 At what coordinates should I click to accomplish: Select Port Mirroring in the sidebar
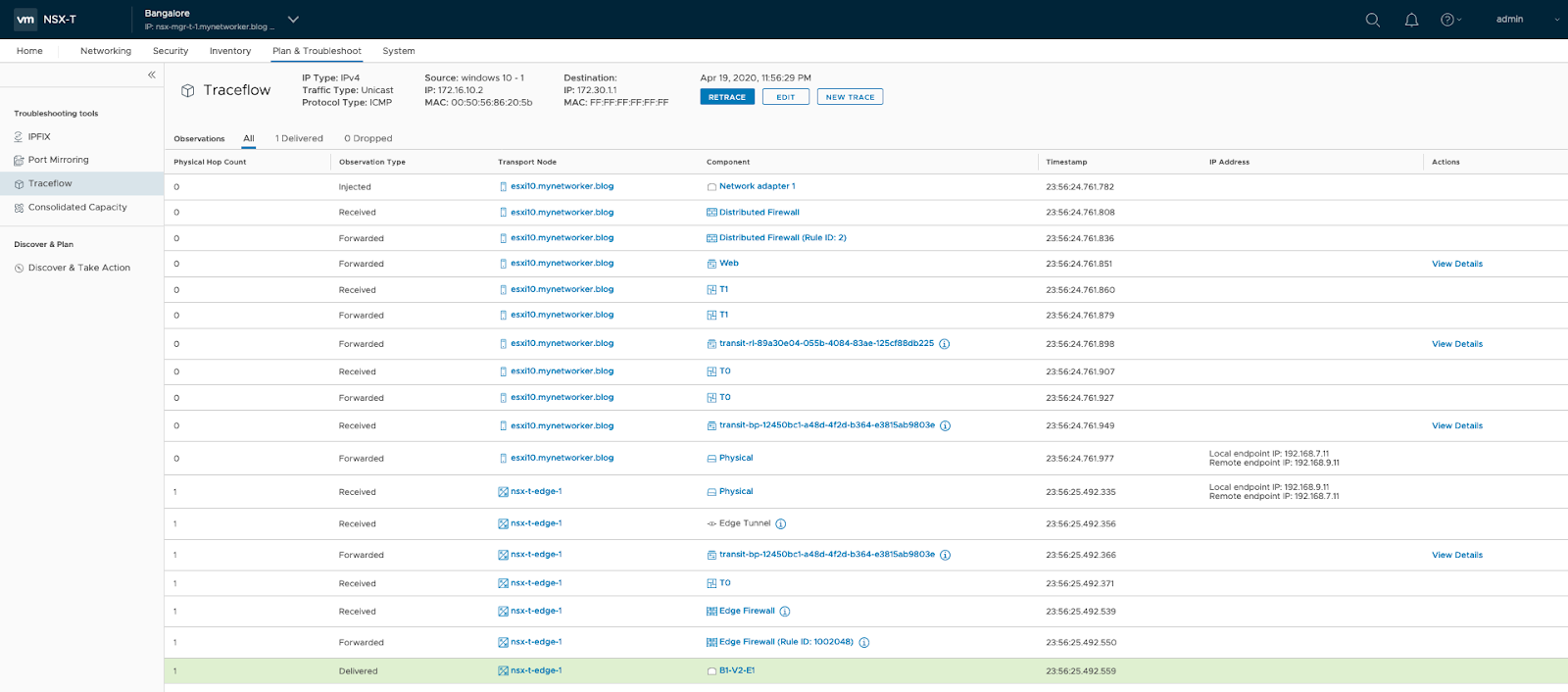pos(58,160)
